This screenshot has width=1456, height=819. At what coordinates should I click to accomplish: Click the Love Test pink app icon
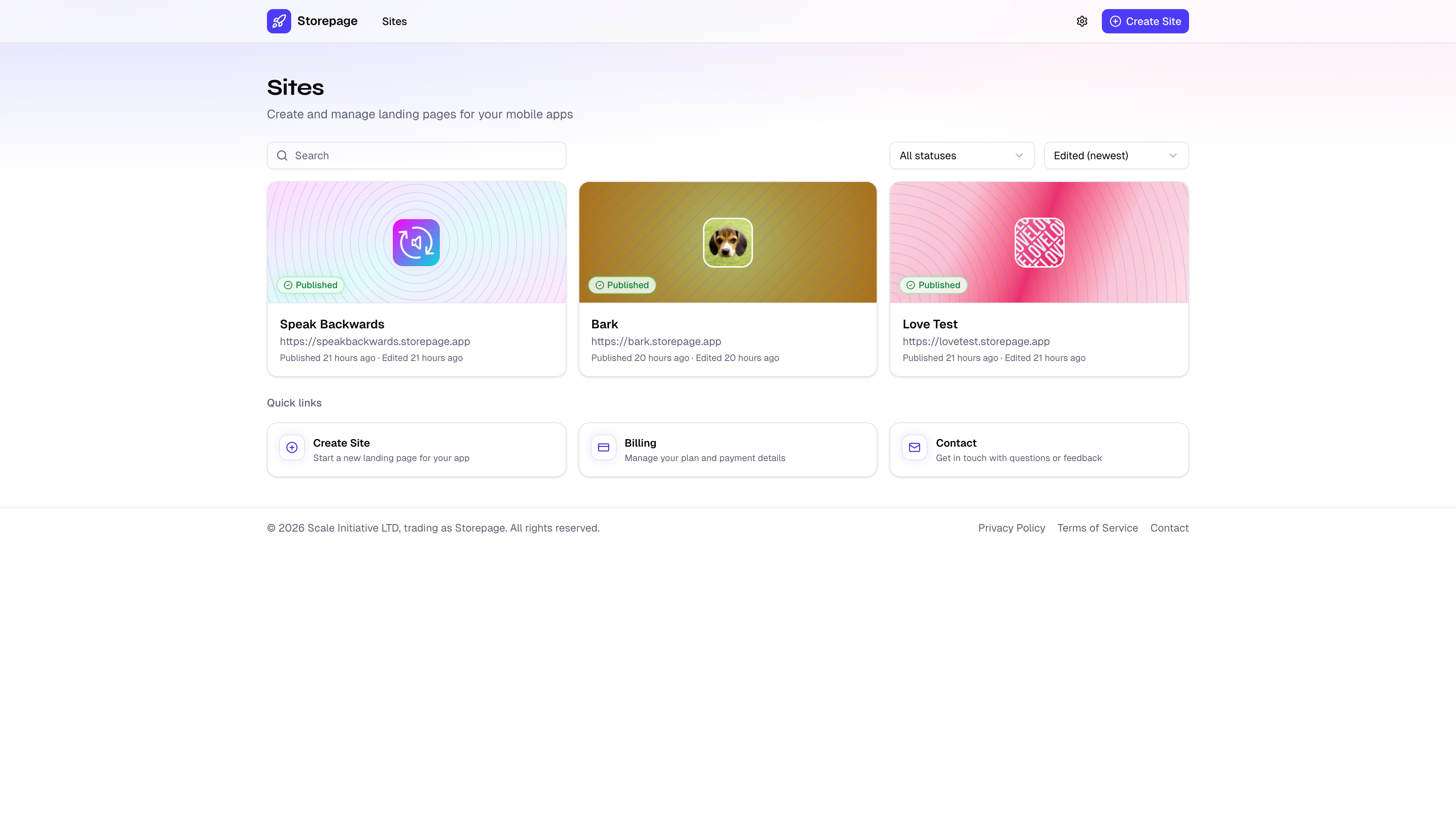point(1039,243)
